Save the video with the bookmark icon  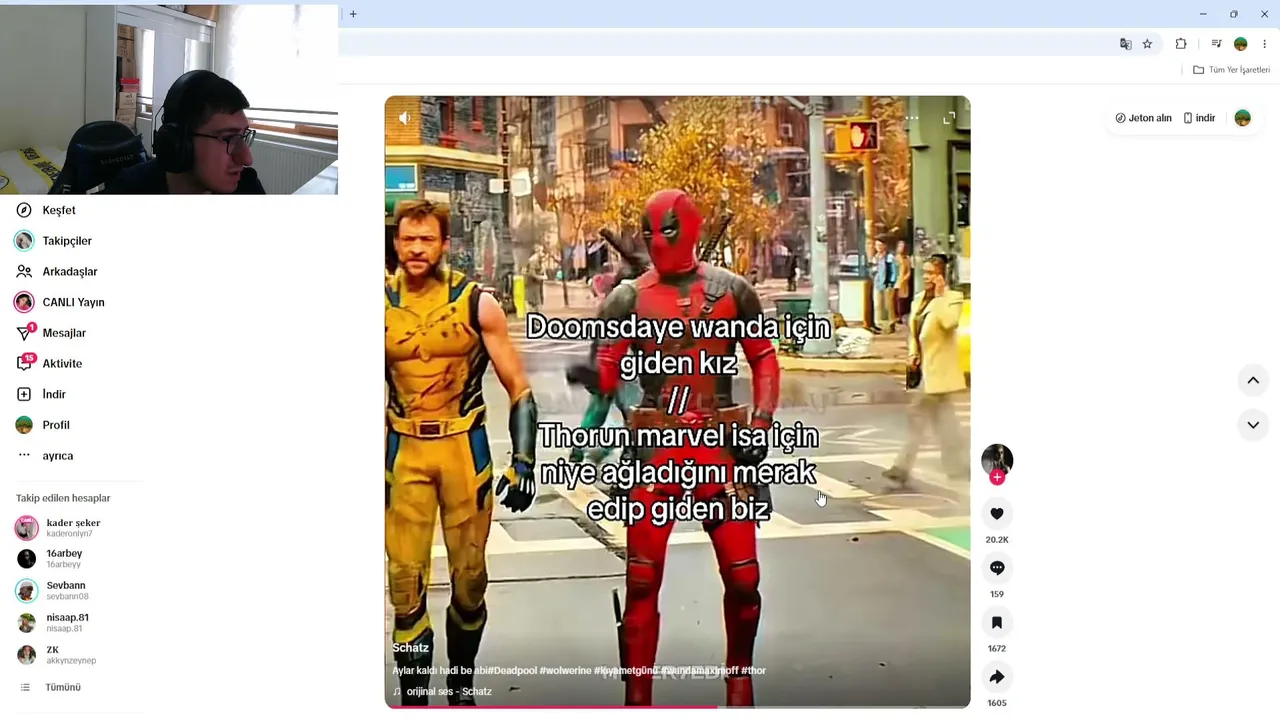click(997, 623)
